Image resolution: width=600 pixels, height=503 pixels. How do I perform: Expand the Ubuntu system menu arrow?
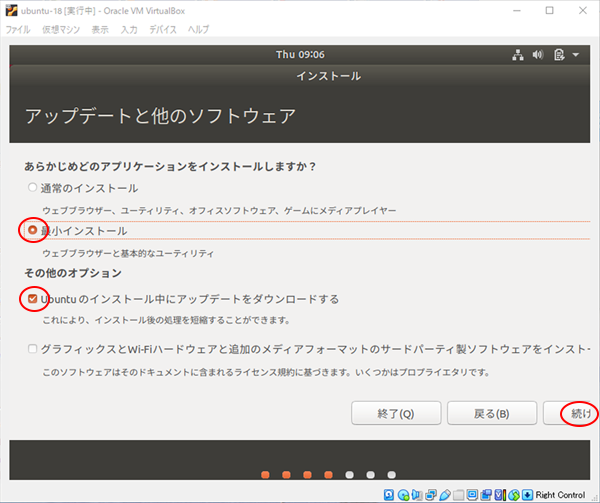[x=576, y=55]
